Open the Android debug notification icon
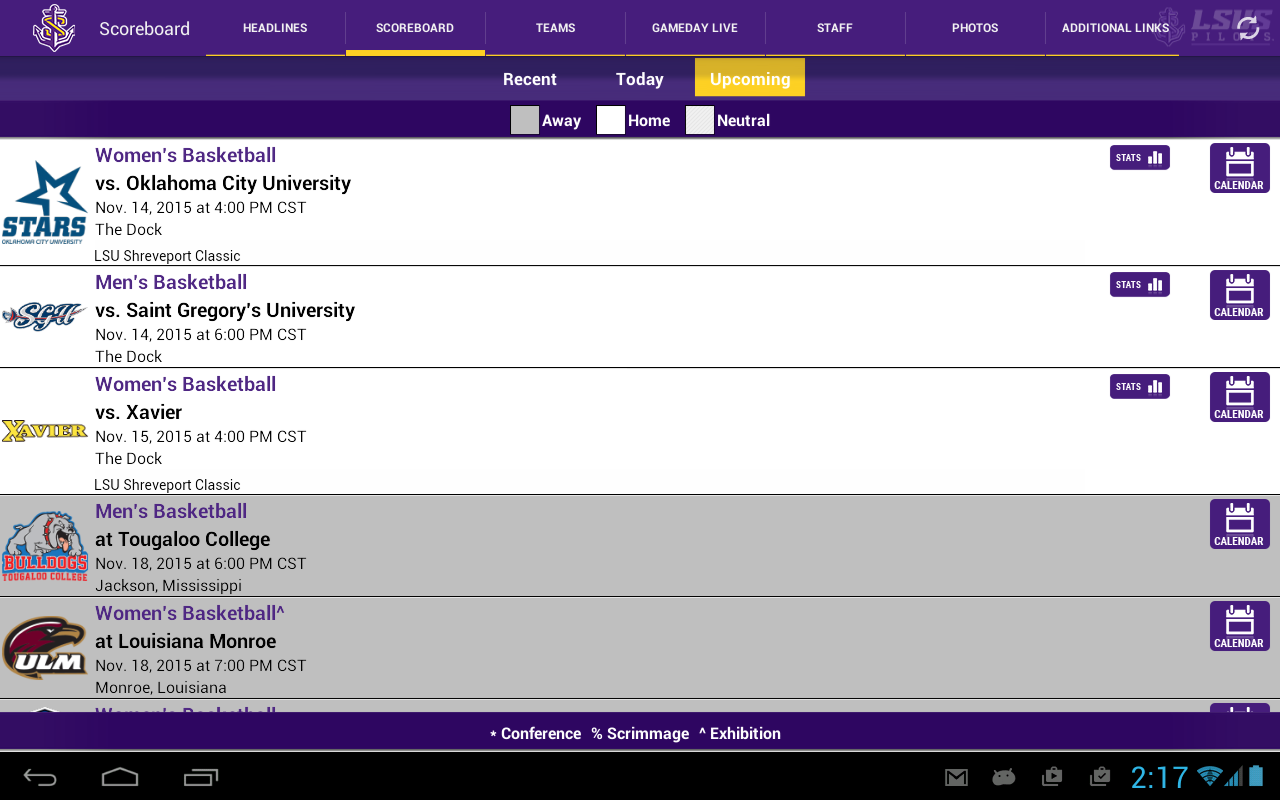This screenshot has height=800, width=1280. click(1003, 777)
